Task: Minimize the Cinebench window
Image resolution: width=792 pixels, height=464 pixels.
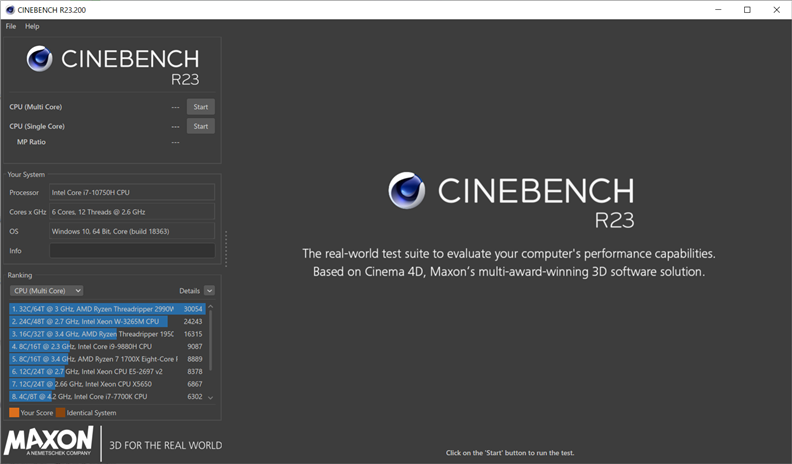Action: pyautogui.click(x=718, y=10)
